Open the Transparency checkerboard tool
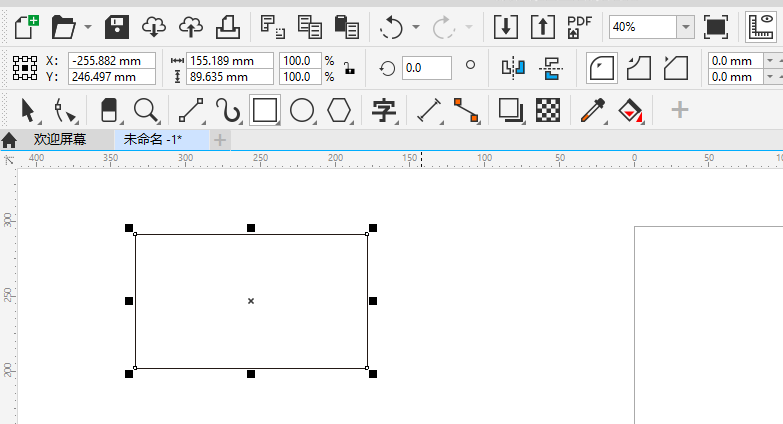Viewport: 783px width, 424px height. 547,109
